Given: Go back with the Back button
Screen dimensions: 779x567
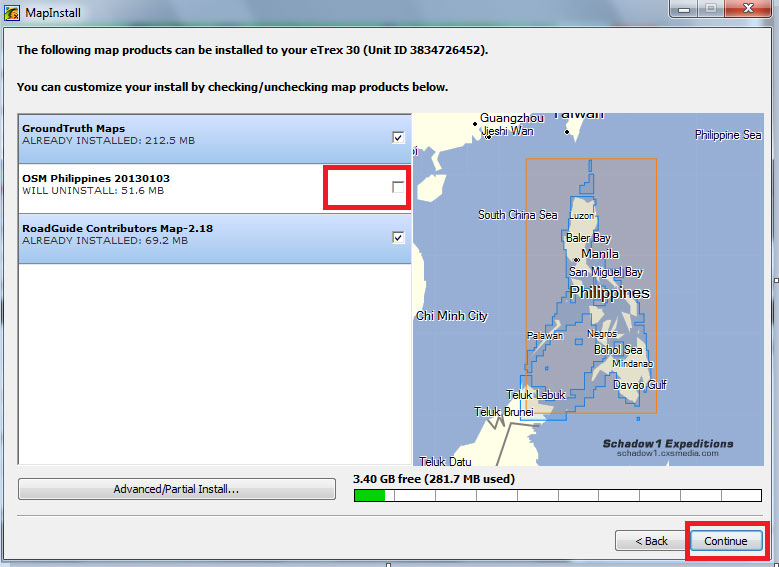Looking at the screenshot, I should pyautogui.click(x=651, y=541).
